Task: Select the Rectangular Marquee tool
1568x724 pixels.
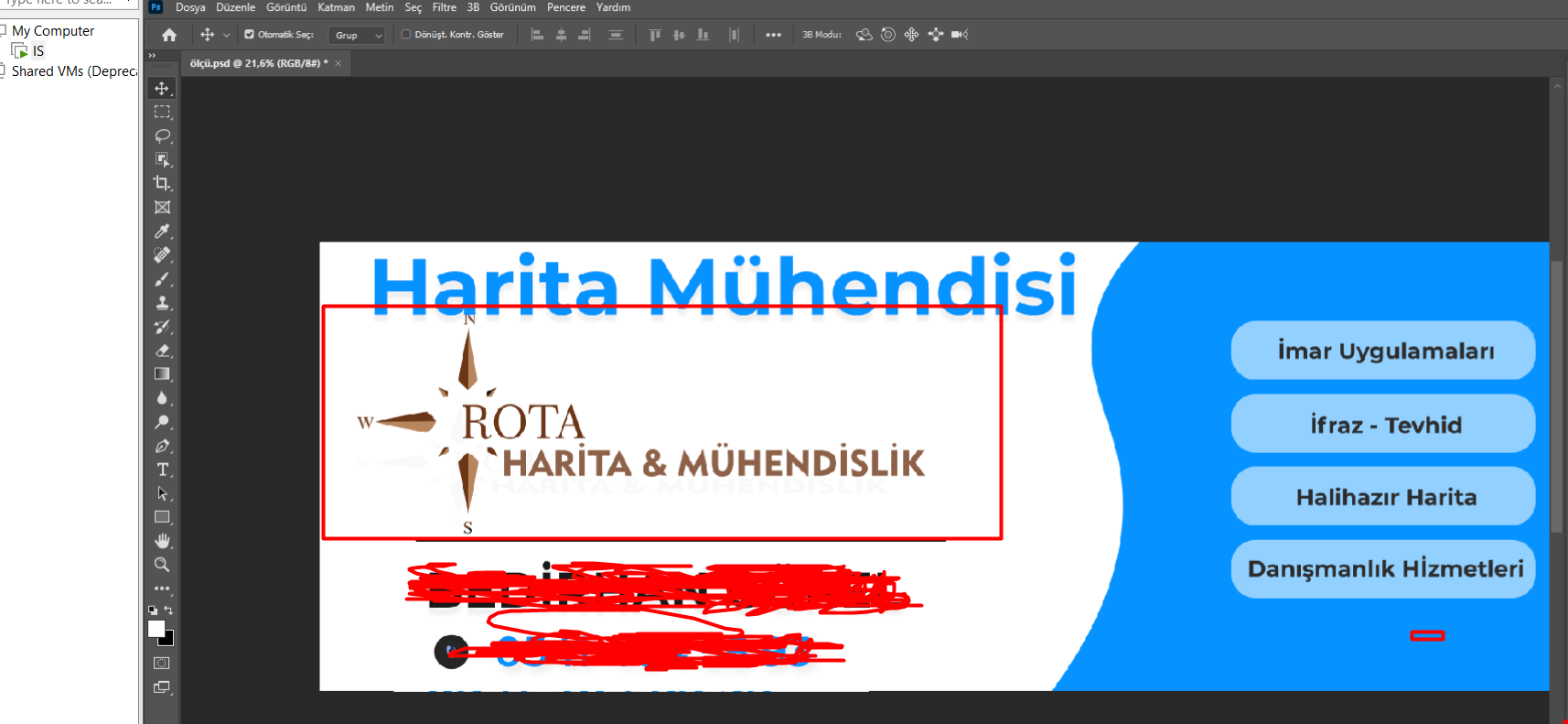Action: (x=162, y=112)
